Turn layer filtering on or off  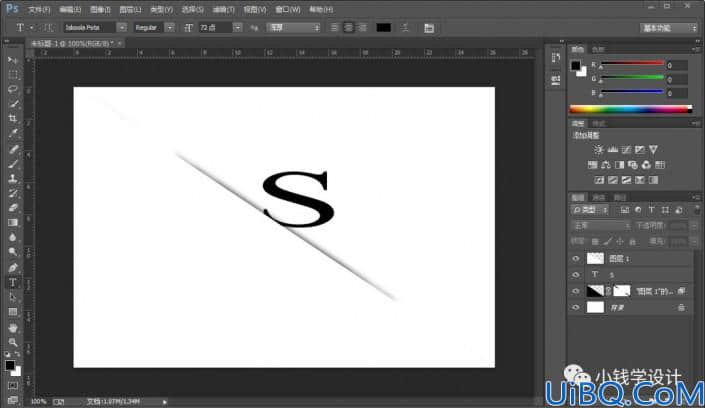[x=696, y=210]
